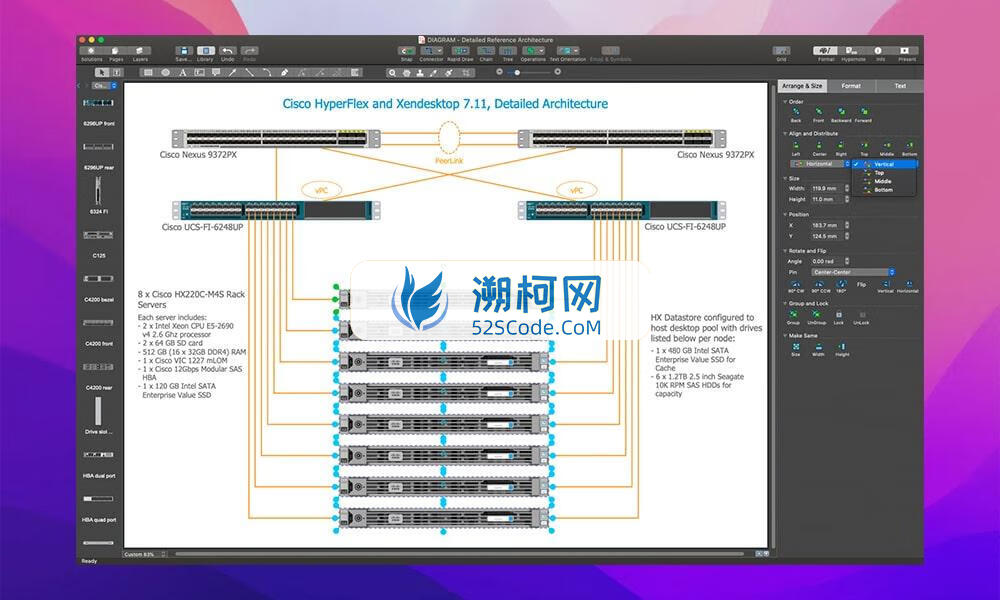Select the Ellipse shape tool
The height and width of the screenshot is (600, 1000).
166,73
